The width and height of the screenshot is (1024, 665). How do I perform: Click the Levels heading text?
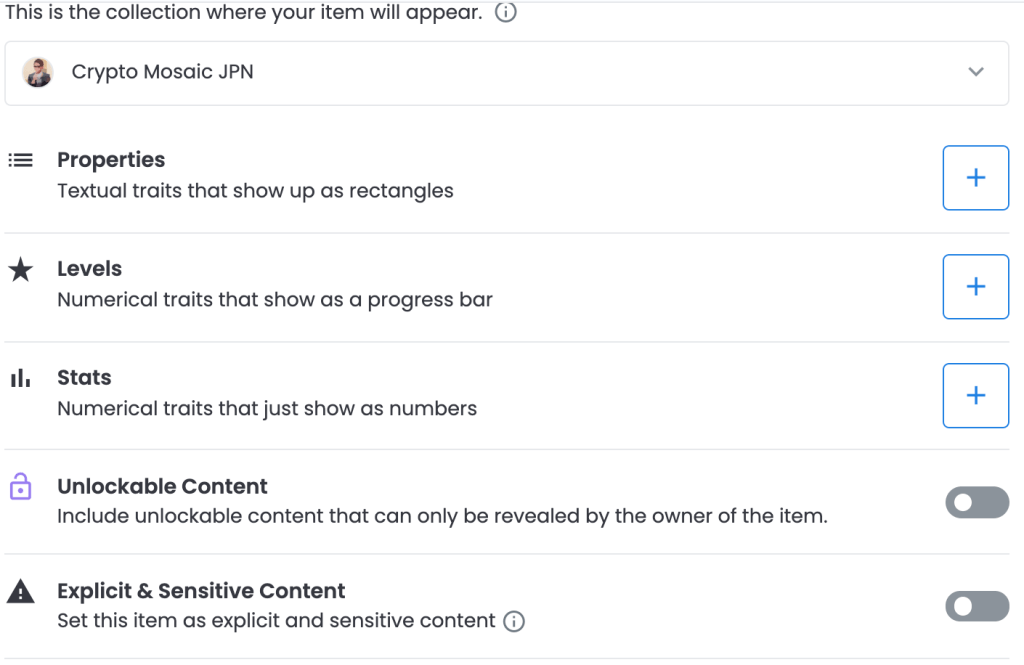89,269
